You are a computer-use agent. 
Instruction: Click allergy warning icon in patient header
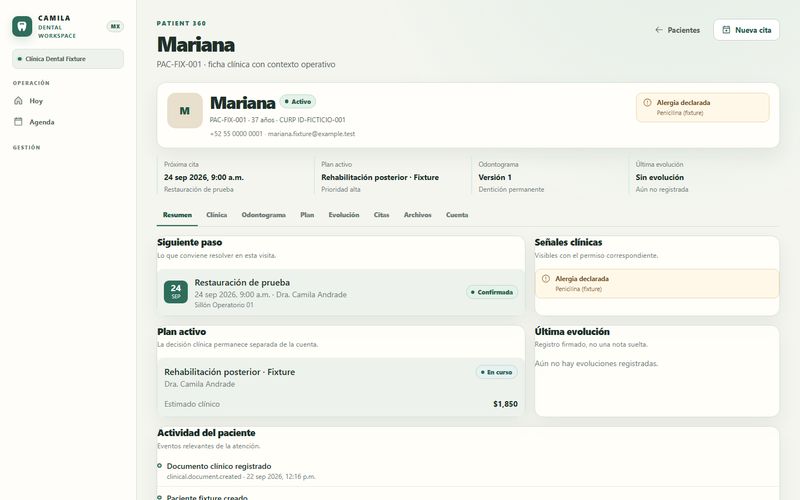tap(647, 103)
